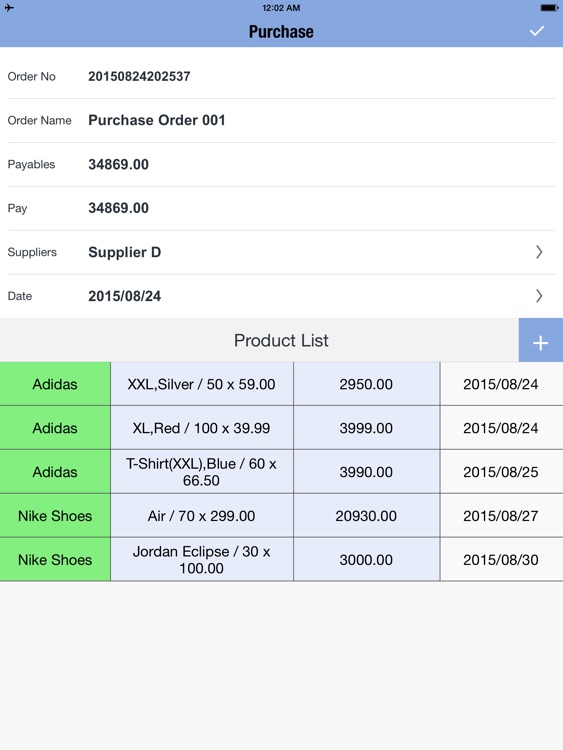Open the Suppliers chevron
The width and height of the screenshot is (563, 750).
[x=539, y=252]
